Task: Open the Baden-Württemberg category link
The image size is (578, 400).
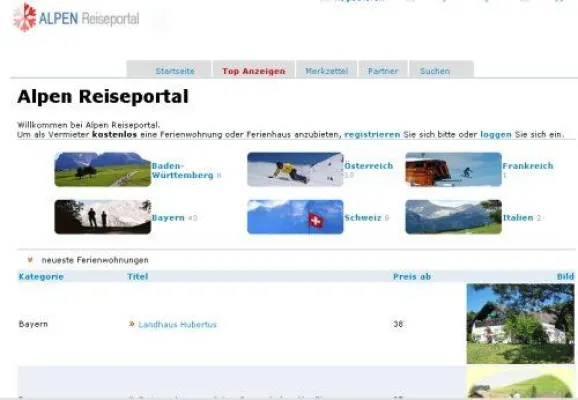Action: pyautogui.click(x=182, y=170)
